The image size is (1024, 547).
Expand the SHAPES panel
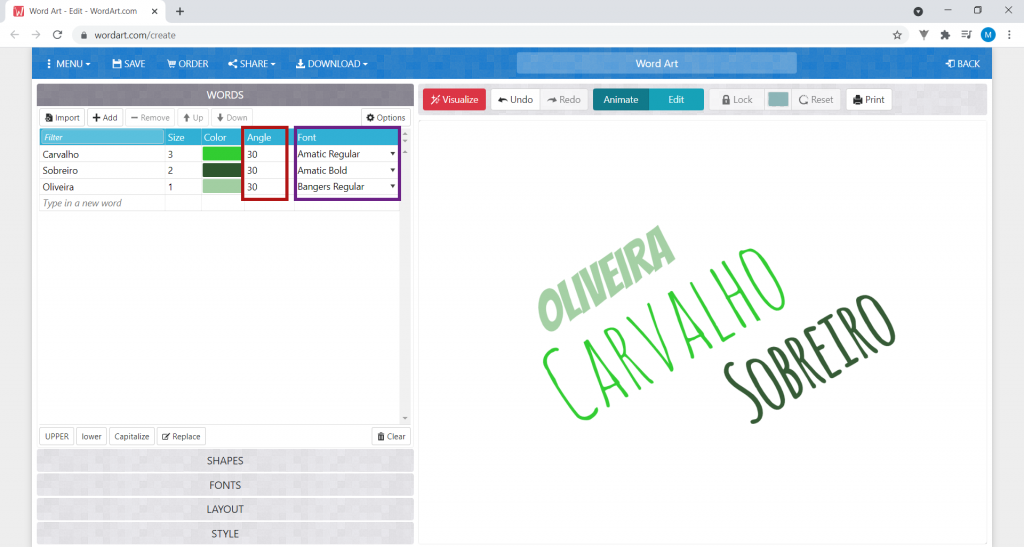pyautogui.click(x=225, y=461)
